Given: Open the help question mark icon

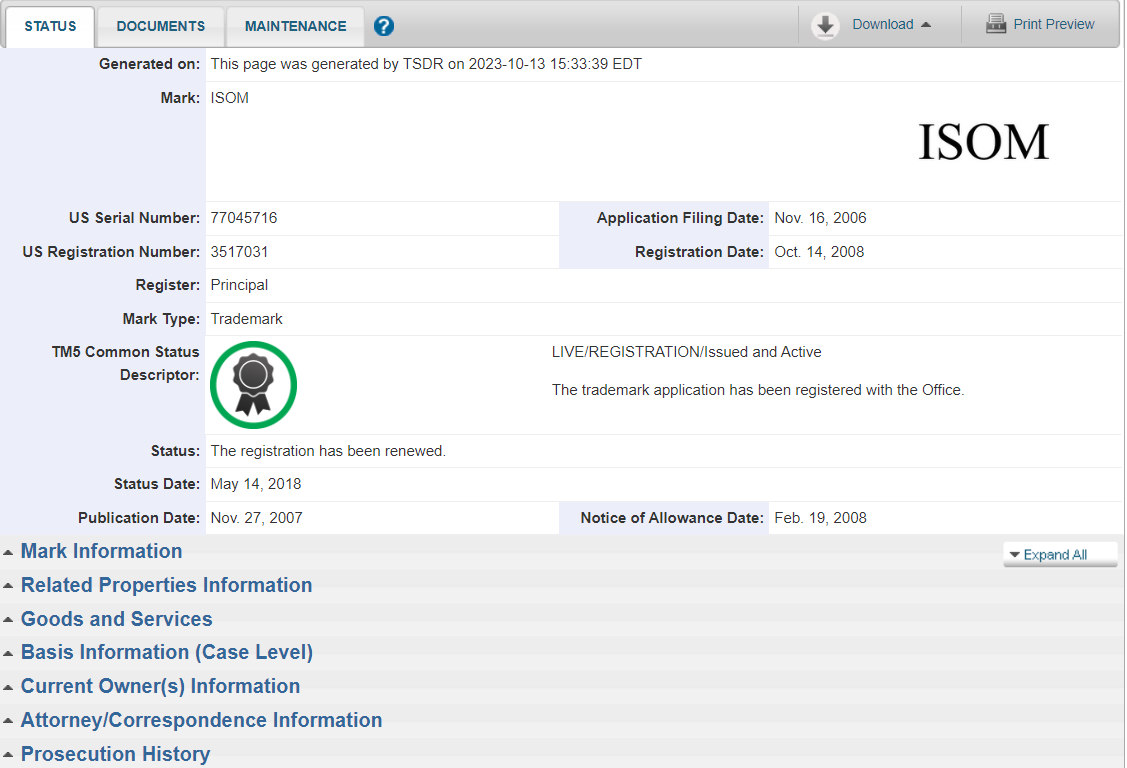Looking at the screenshot, I should pos(384,27).
